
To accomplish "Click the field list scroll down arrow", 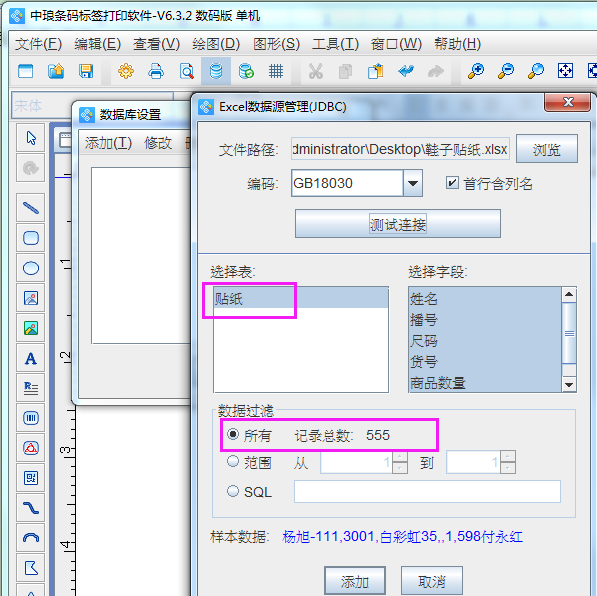I will click(569, 384).
